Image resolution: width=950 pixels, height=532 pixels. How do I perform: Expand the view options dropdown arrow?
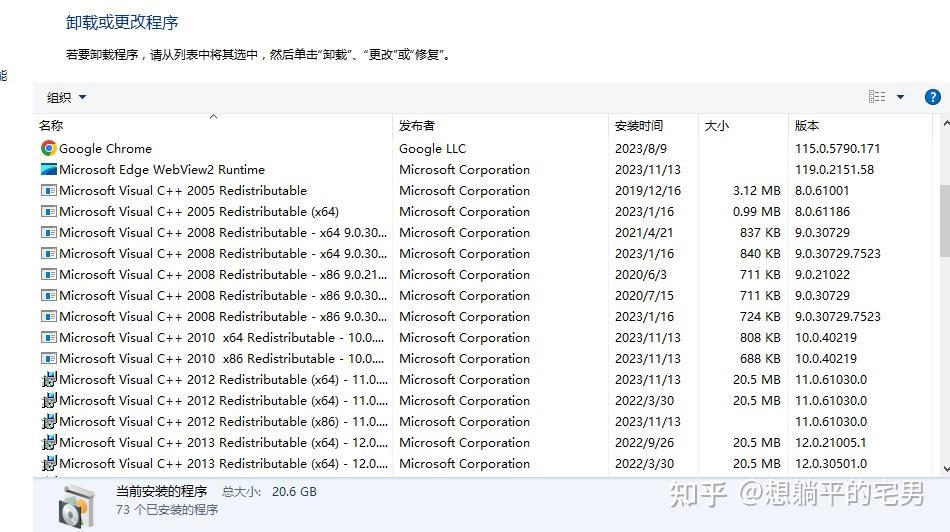click(900, 97)
